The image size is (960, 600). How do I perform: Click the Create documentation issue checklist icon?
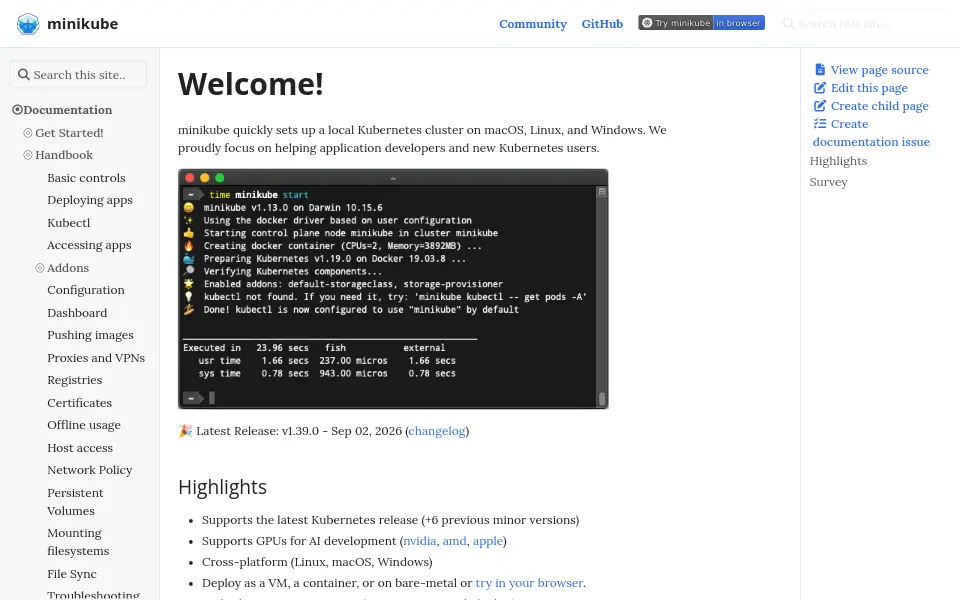tap(820, 124)
